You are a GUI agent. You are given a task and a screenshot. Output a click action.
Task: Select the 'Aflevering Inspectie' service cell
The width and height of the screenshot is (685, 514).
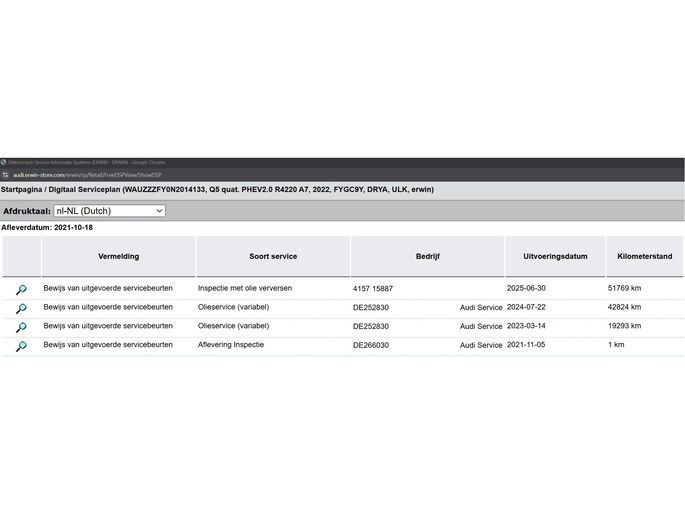(231, 345)
